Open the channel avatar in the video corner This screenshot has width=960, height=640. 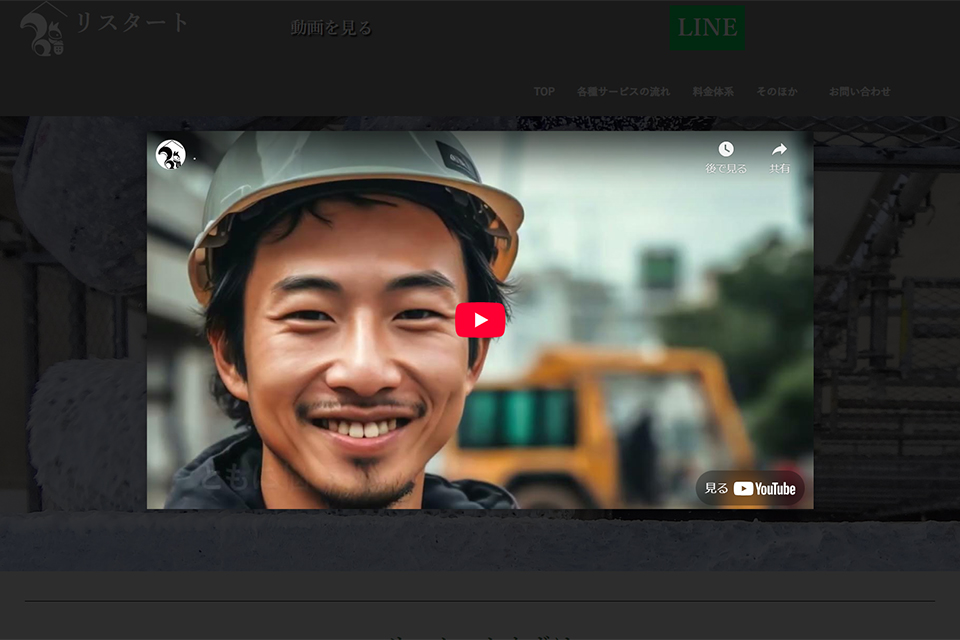(171, 155)
